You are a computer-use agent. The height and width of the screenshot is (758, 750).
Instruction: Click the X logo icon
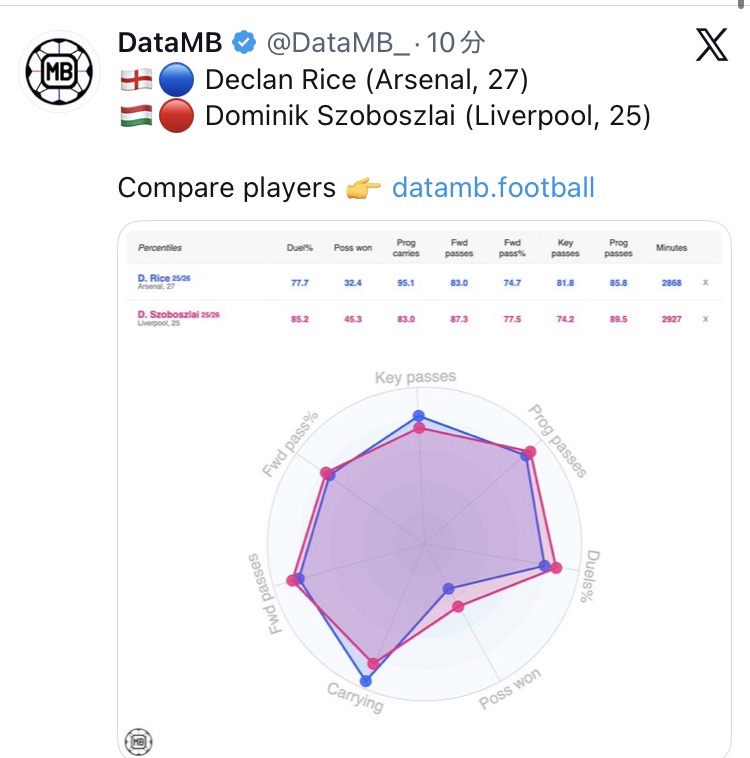(x=711, y=45)
